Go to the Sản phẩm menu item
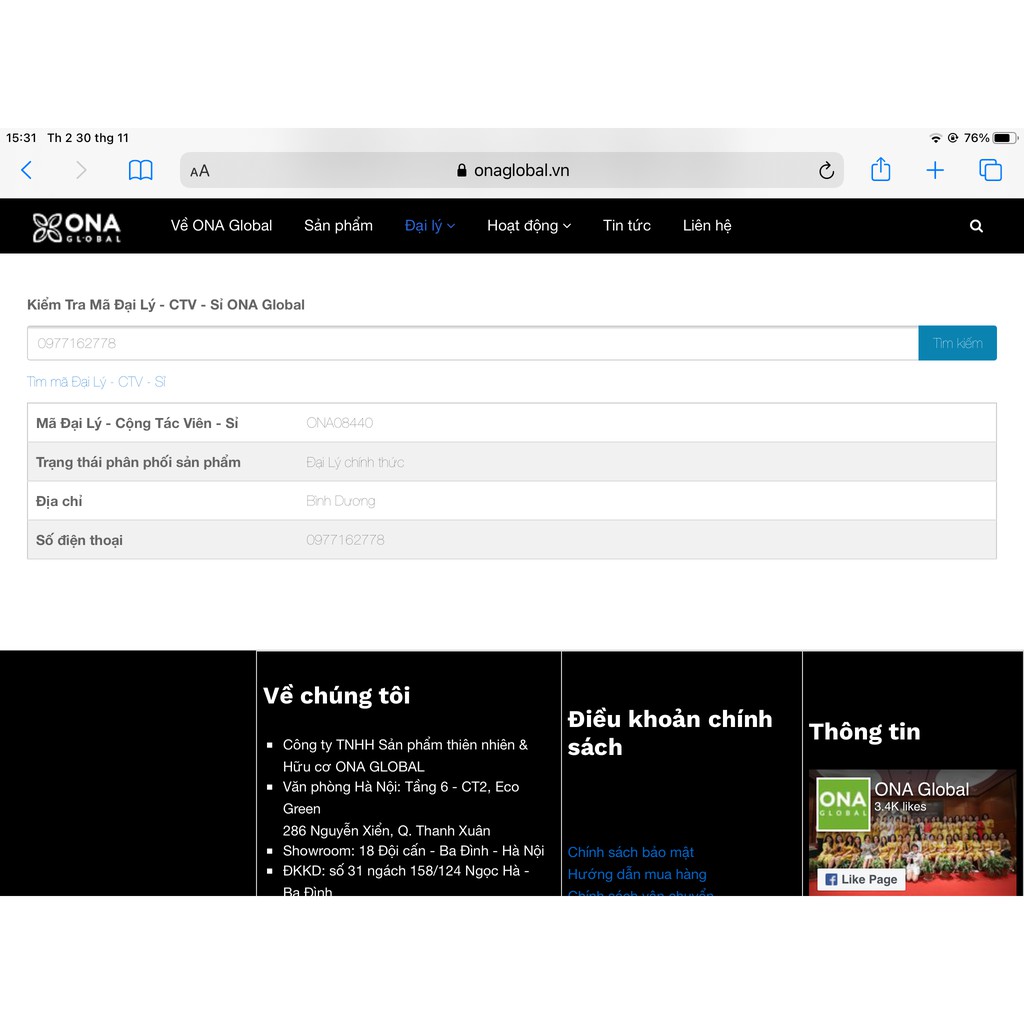The width and height of the screenshot is (1024, 1024). 338,226
